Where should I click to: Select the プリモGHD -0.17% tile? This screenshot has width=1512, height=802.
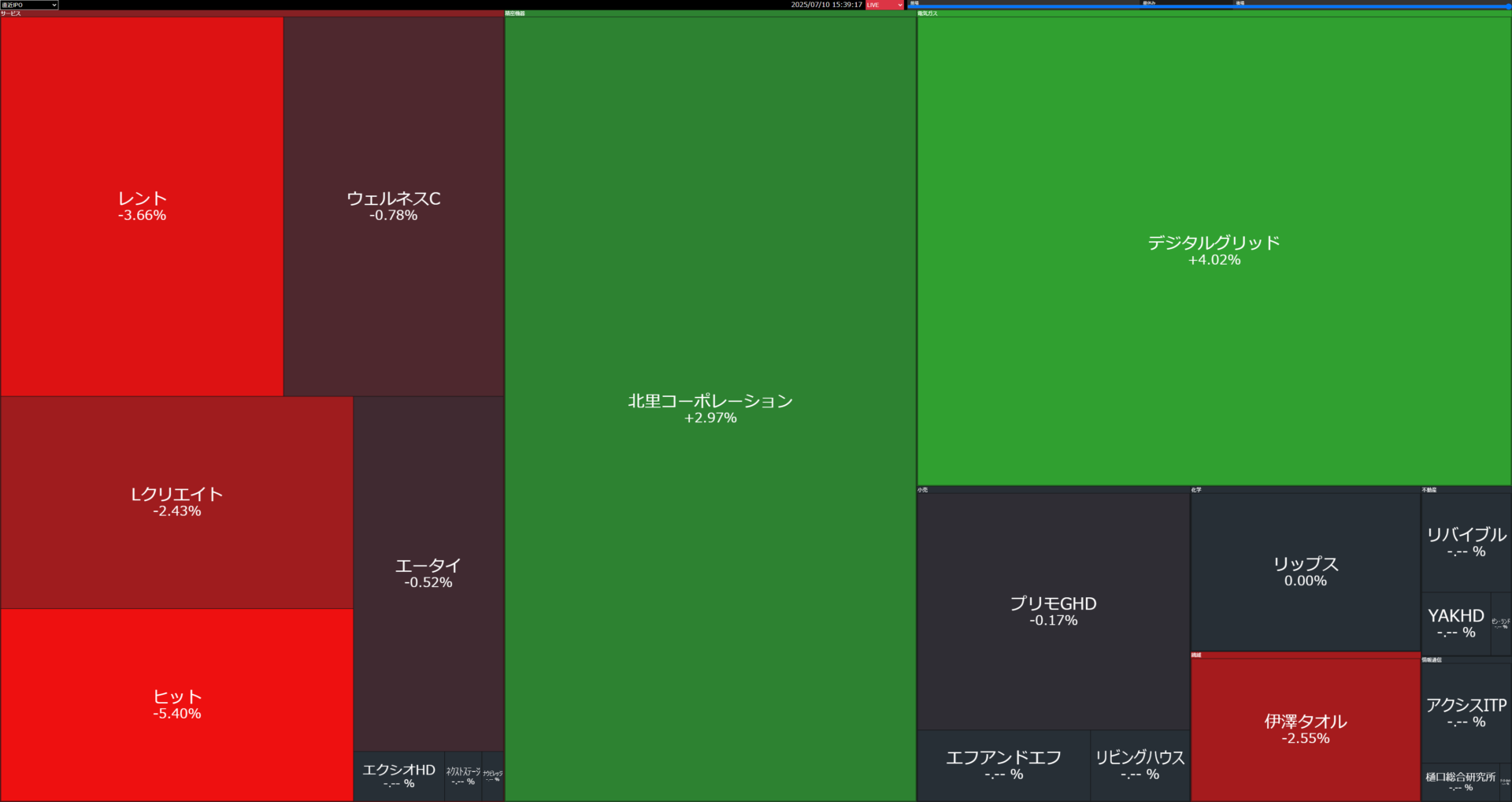[1053, 611]
